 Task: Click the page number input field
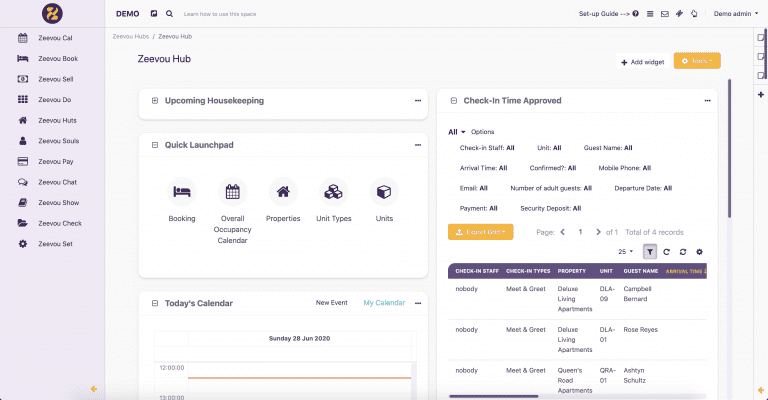coord(580,232)
